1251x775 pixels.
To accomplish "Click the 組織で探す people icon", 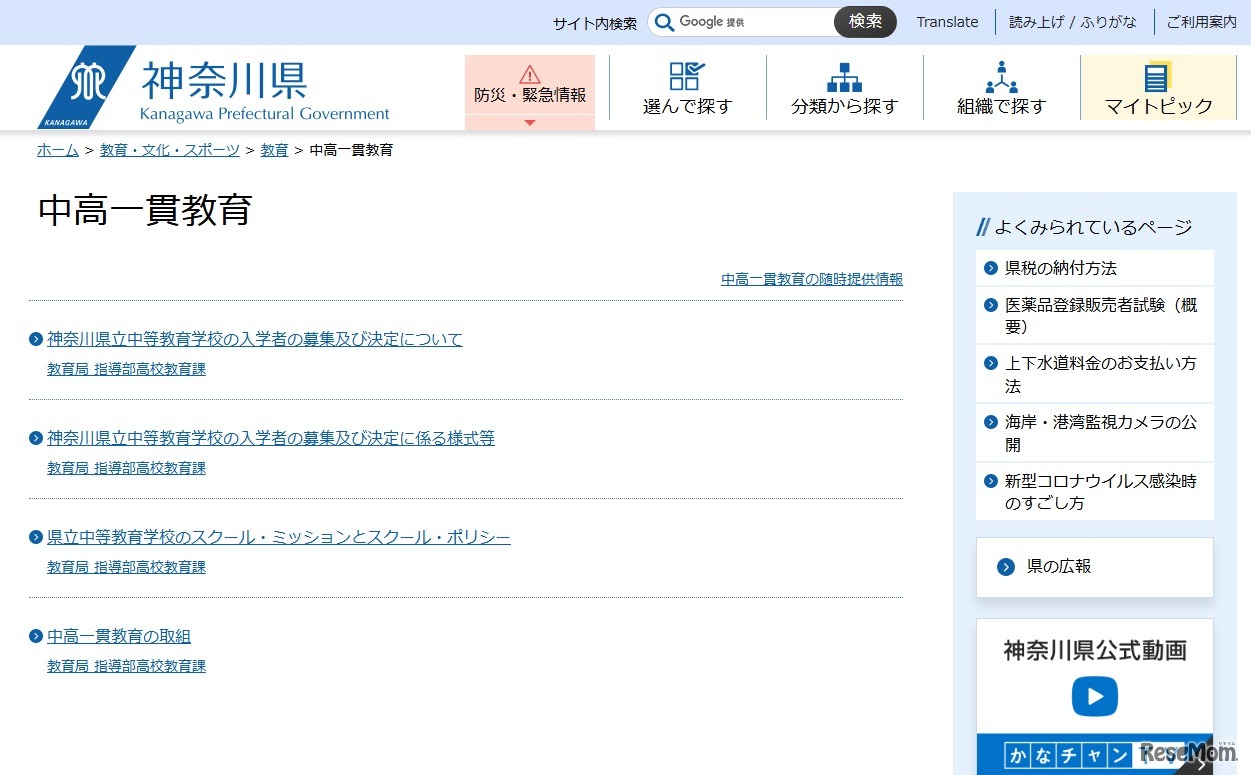I will click(x=1001, y=77).
